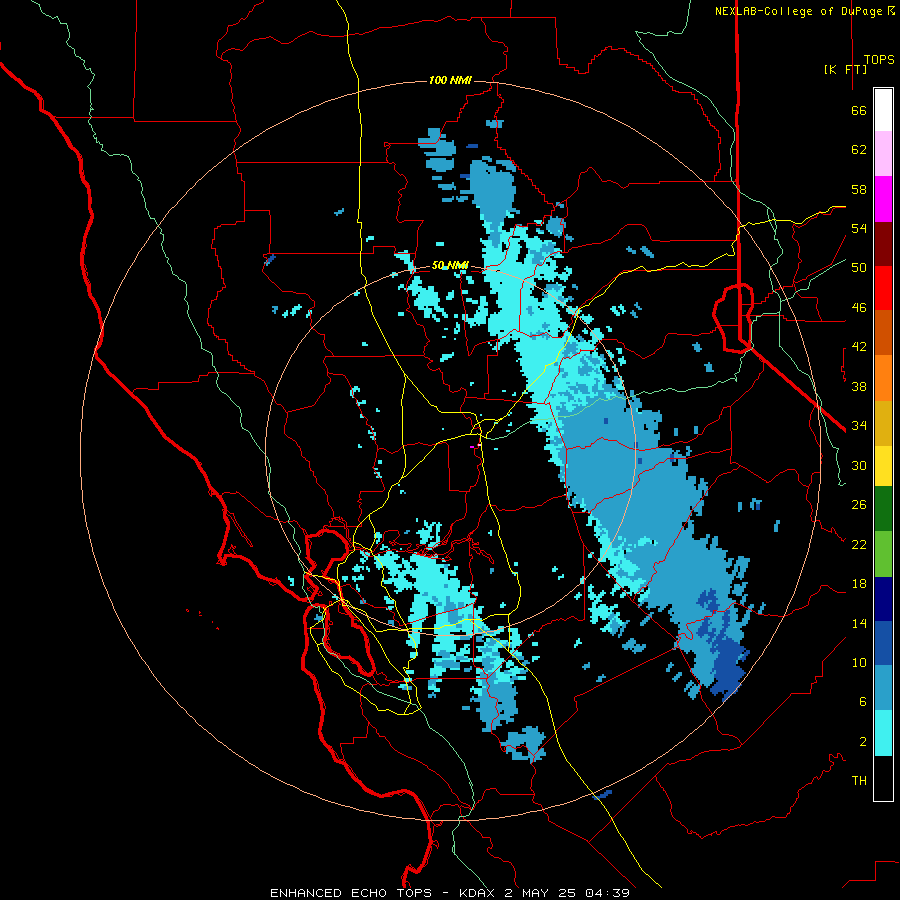
Task: Click the legend value 34
Action: coord(859,426)
